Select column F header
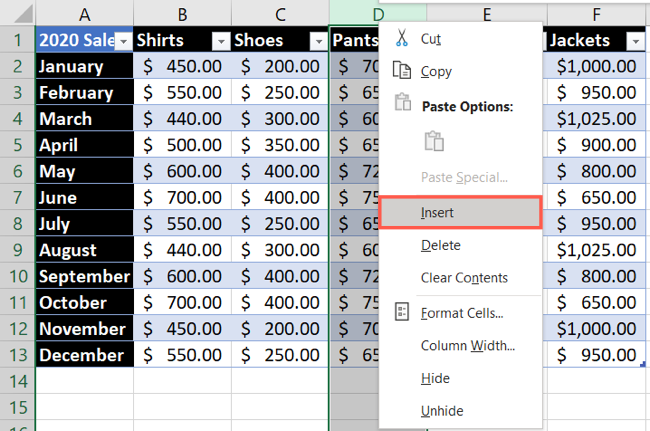This screenshot has height=431, width=650. coord(597,13)
